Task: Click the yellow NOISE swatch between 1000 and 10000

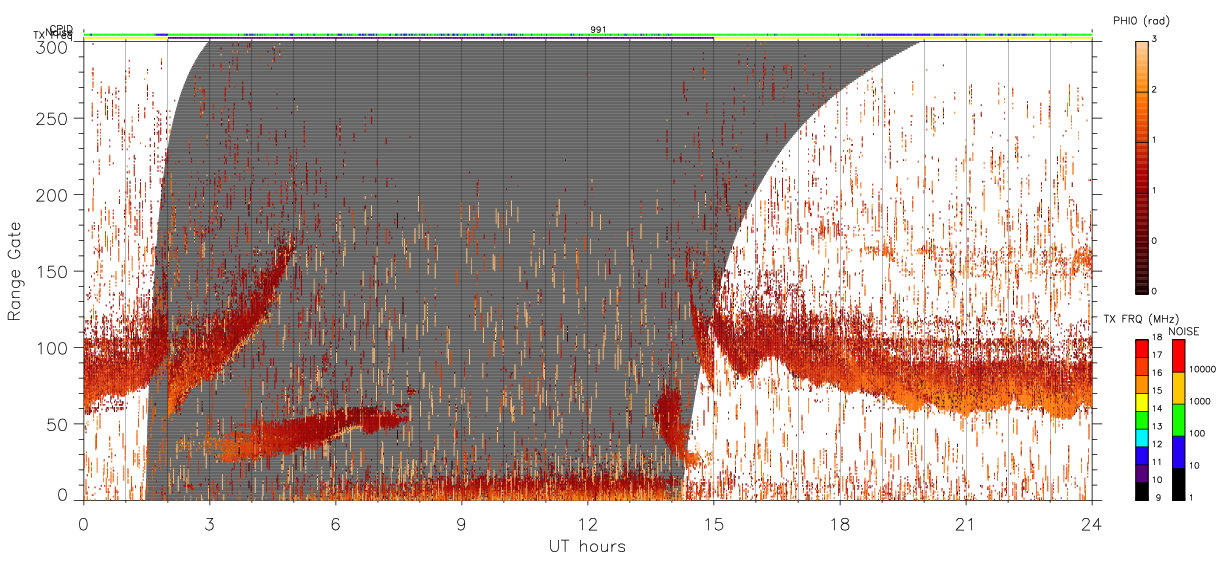Action: click(x=1178, y=388)
